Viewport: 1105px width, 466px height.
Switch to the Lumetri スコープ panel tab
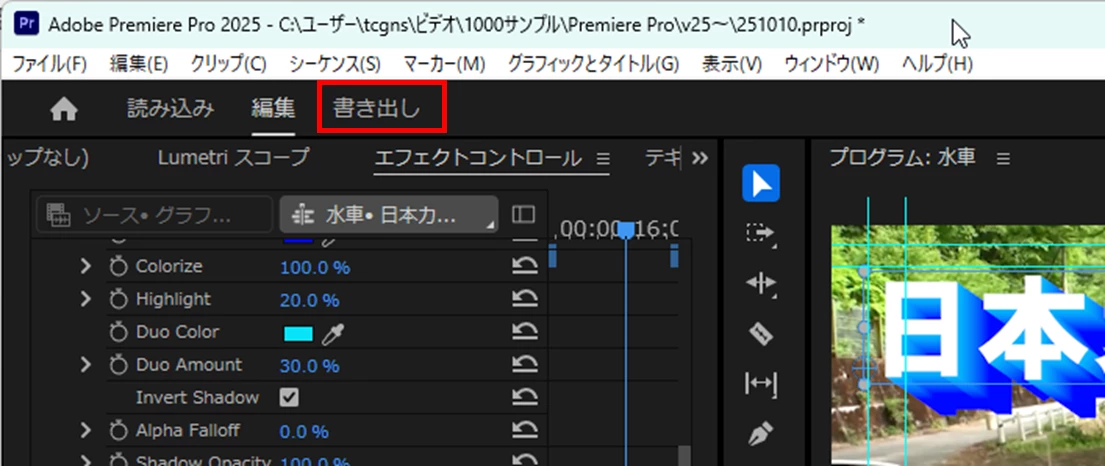click(x=233, y=158)
